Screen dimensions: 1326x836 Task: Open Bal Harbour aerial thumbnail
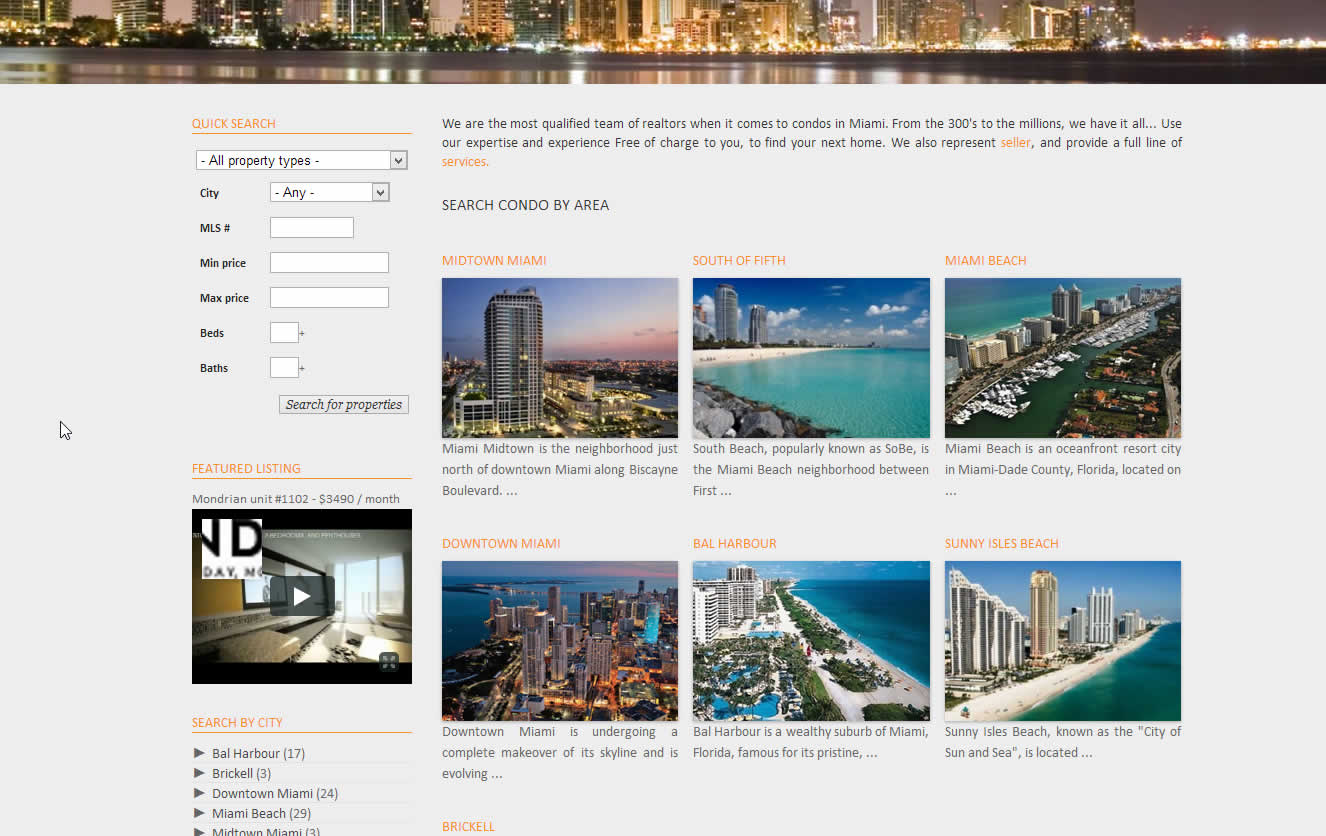pos(811,641)
